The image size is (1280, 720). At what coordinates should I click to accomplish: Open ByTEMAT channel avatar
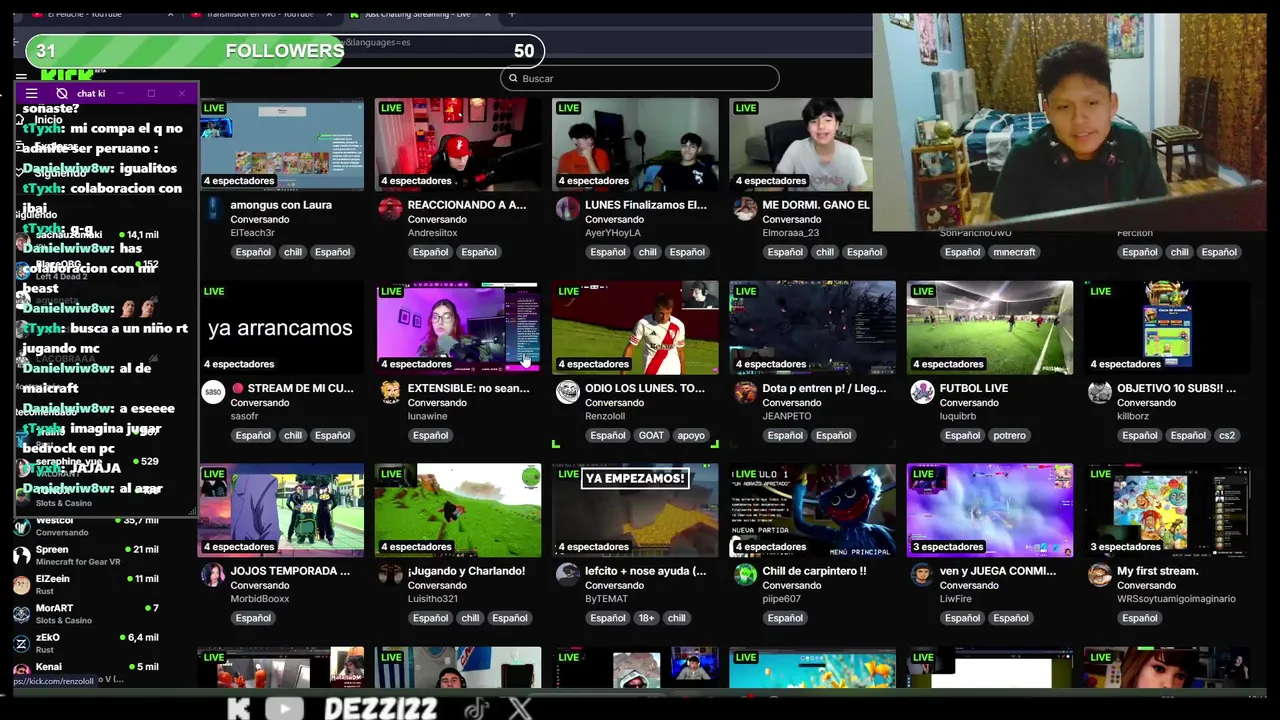point(567,575)
